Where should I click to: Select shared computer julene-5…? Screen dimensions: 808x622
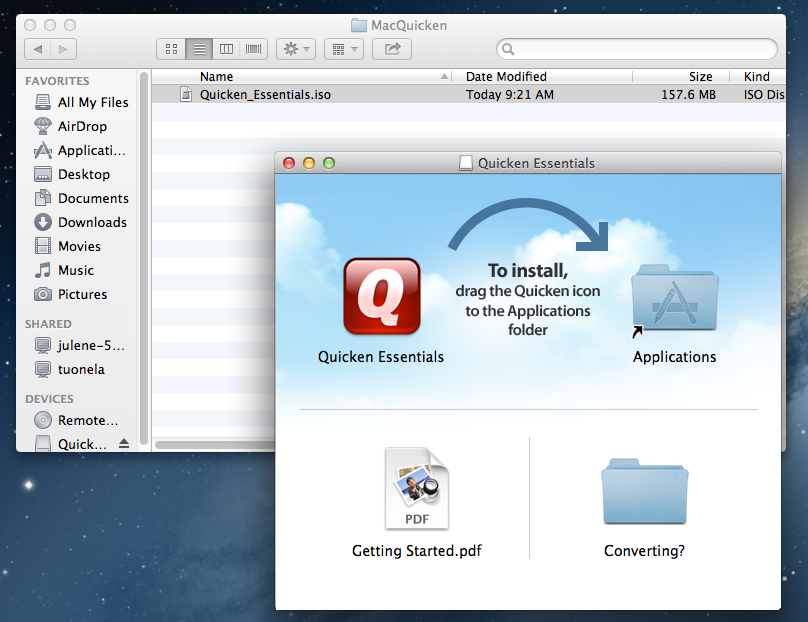click(79, 345)
